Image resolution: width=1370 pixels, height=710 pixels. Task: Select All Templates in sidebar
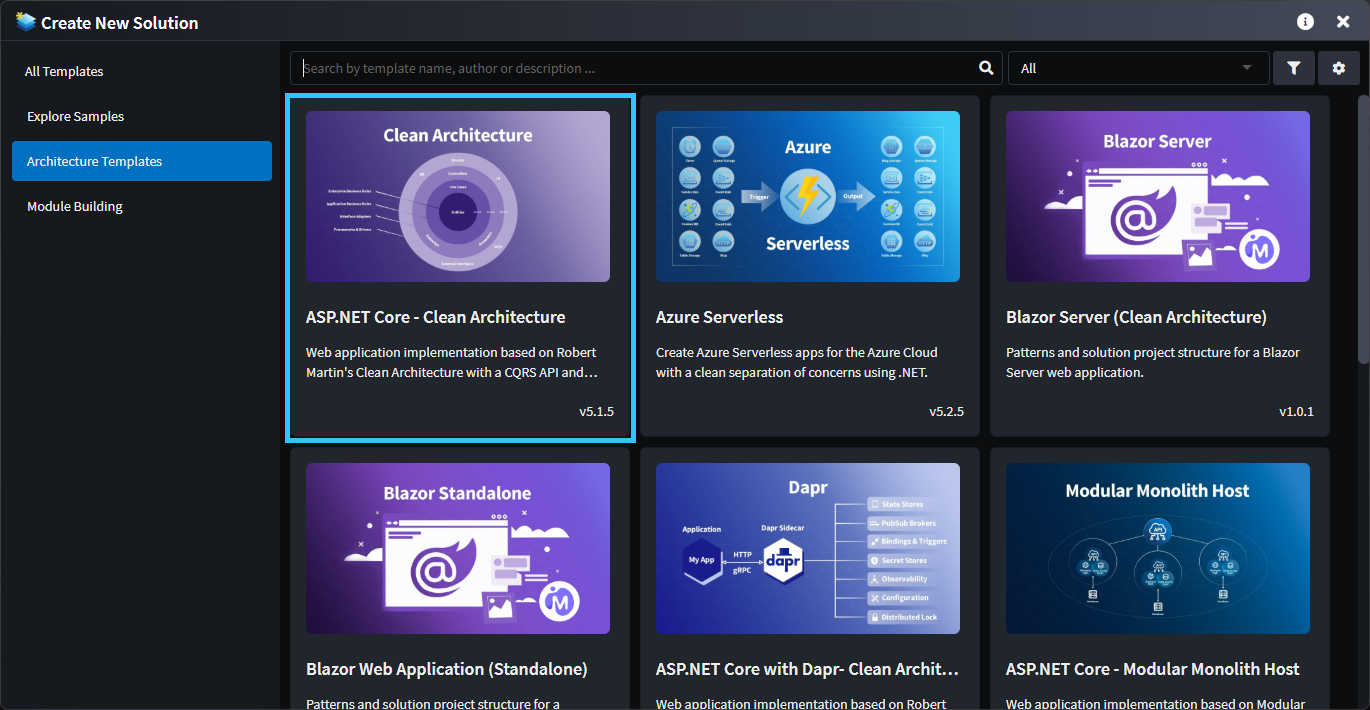click(64, 71)
